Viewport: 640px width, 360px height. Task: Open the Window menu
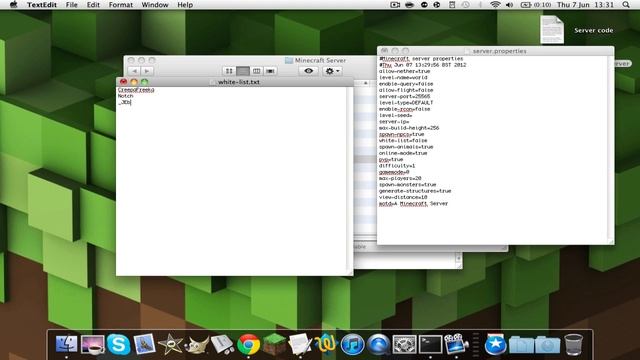155,5
